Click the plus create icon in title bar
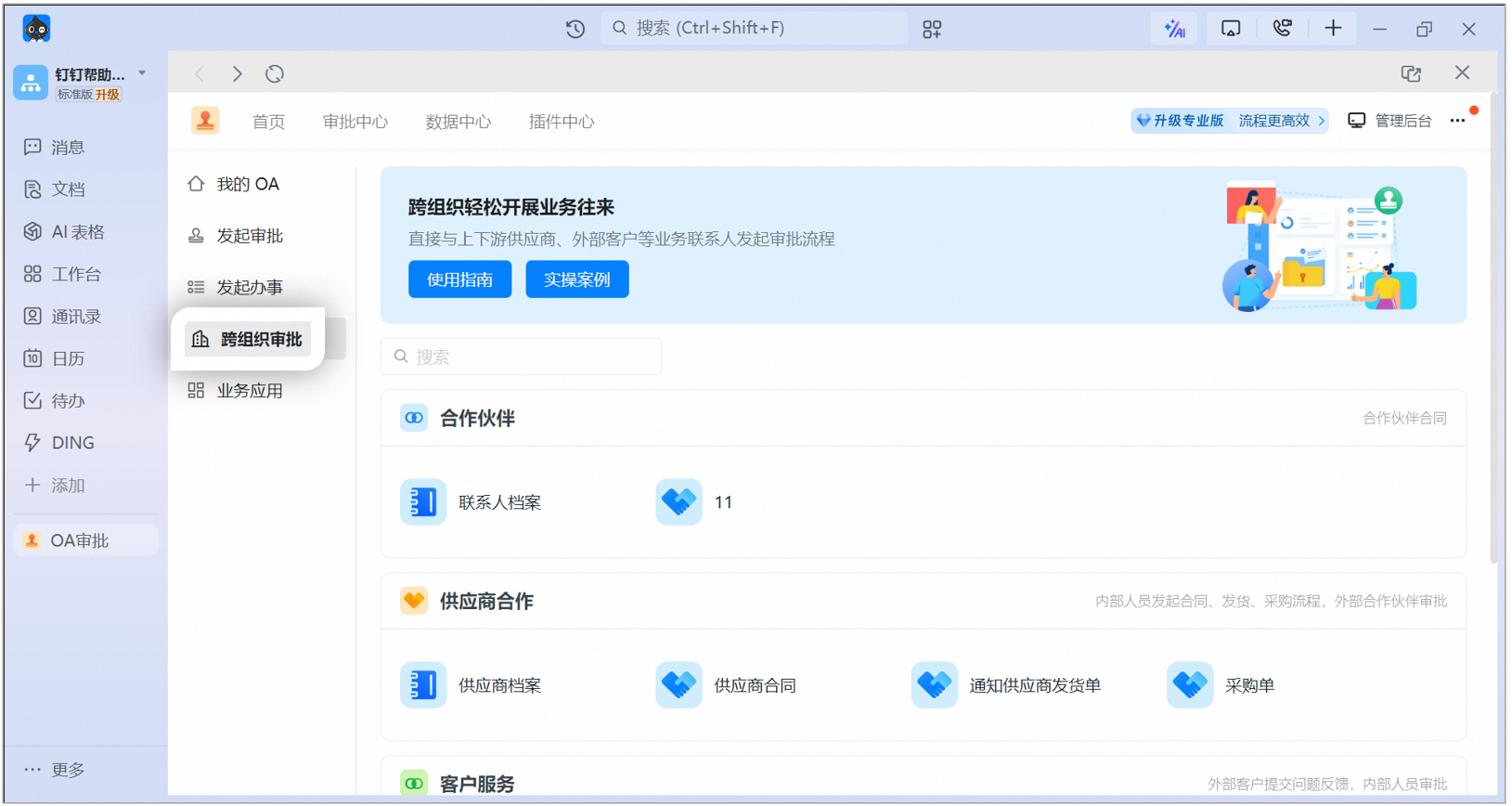The width and height of the screenshot is (1512, 806). 1333,29
